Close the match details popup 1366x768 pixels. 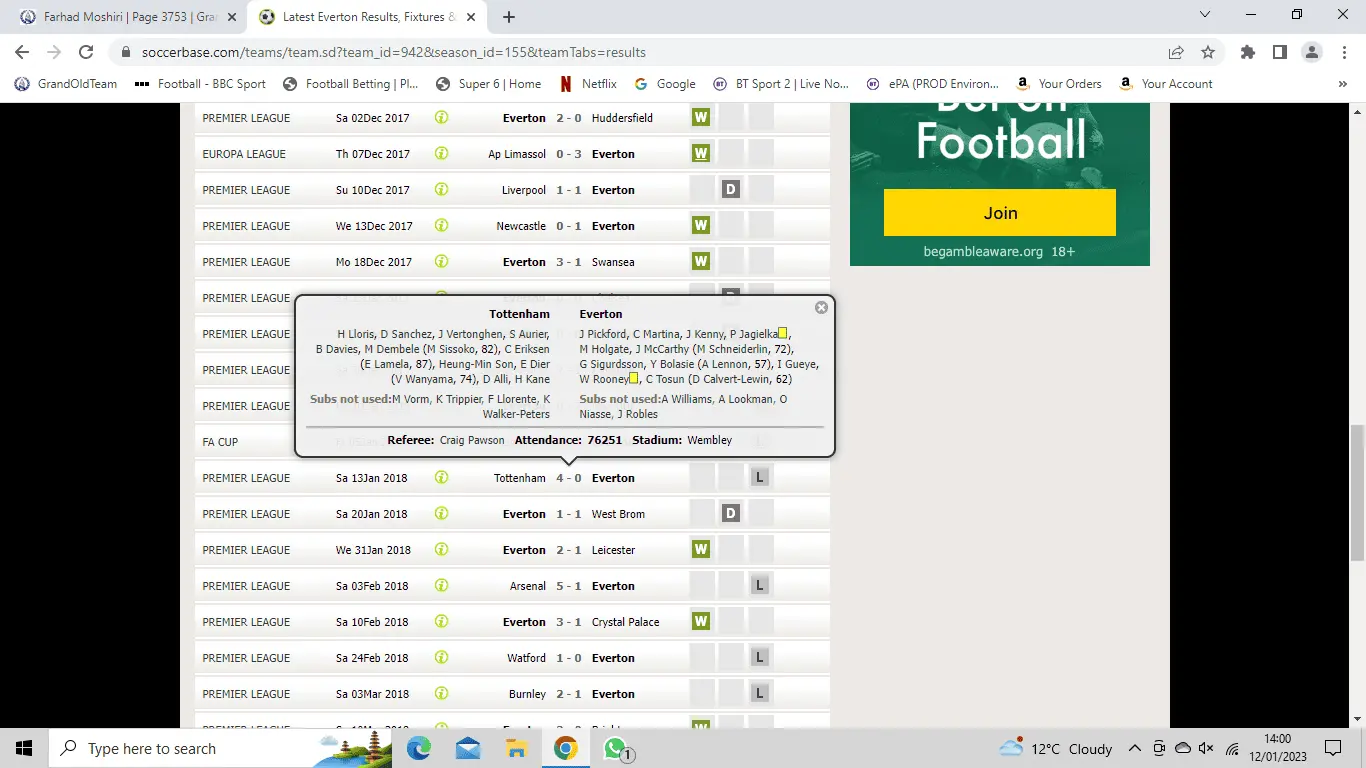point(821,308)
